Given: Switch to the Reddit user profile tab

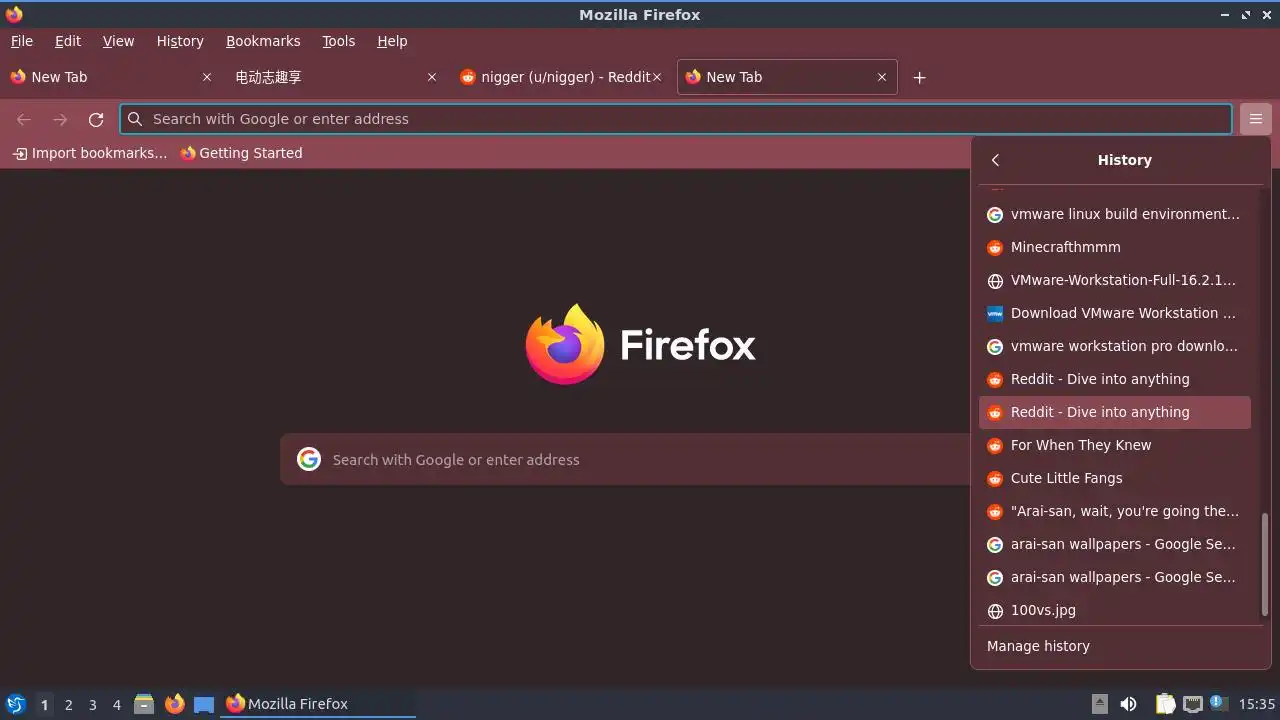Looking at the screenshot, I should point(562,77).
